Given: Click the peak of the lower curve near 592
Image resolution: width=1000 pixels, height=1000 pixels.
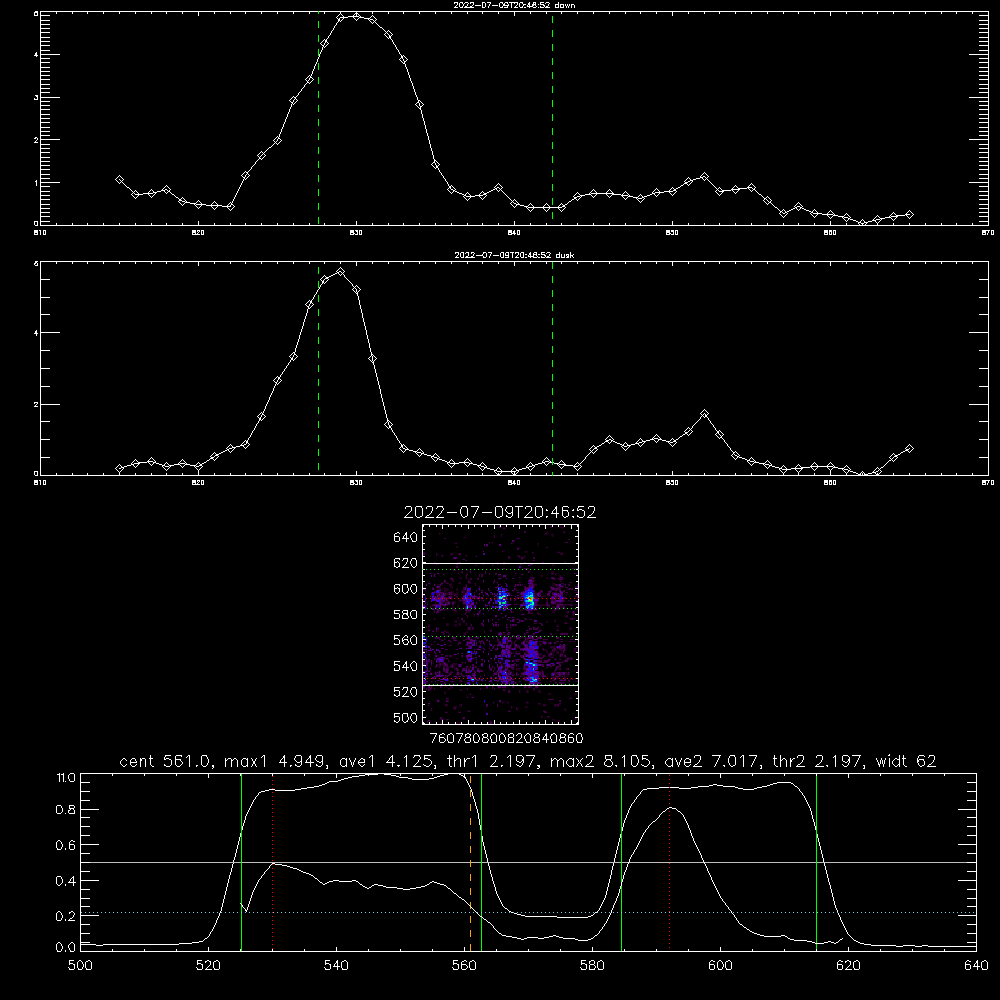Looking at the screenshot, I should coord(672,808).
